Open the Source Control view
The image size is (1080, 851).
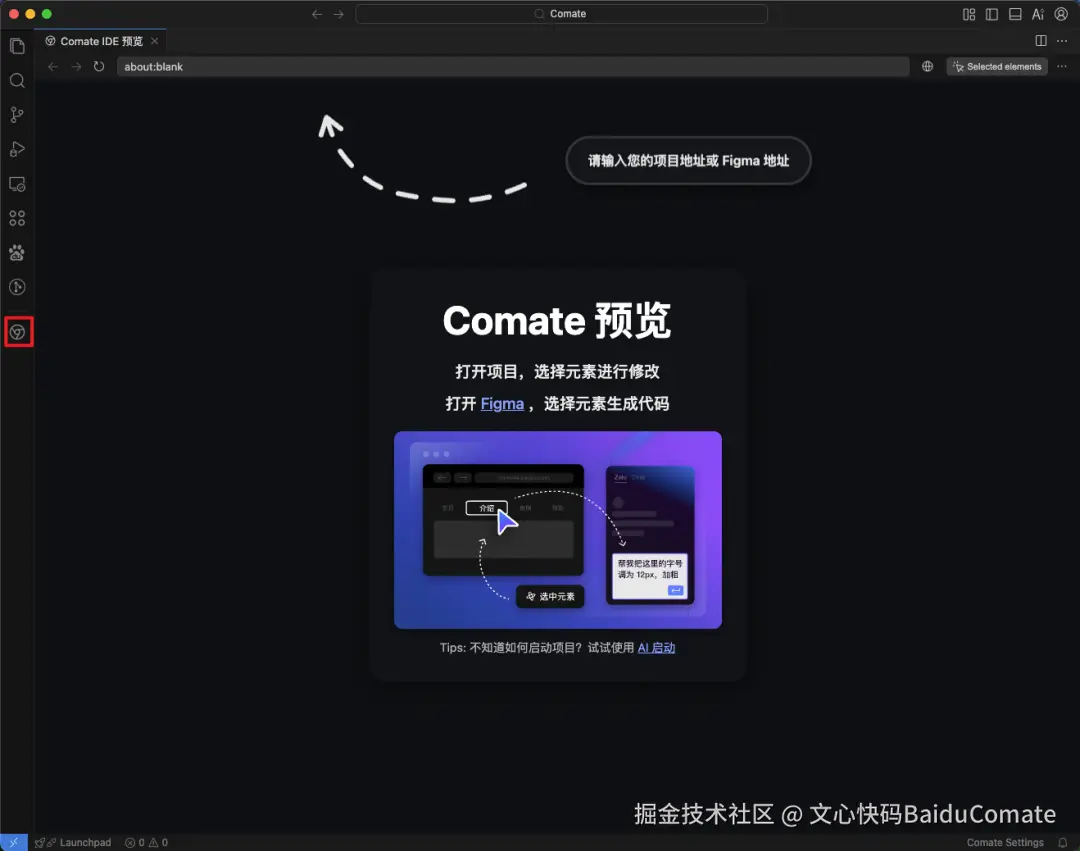click(17, 115)
